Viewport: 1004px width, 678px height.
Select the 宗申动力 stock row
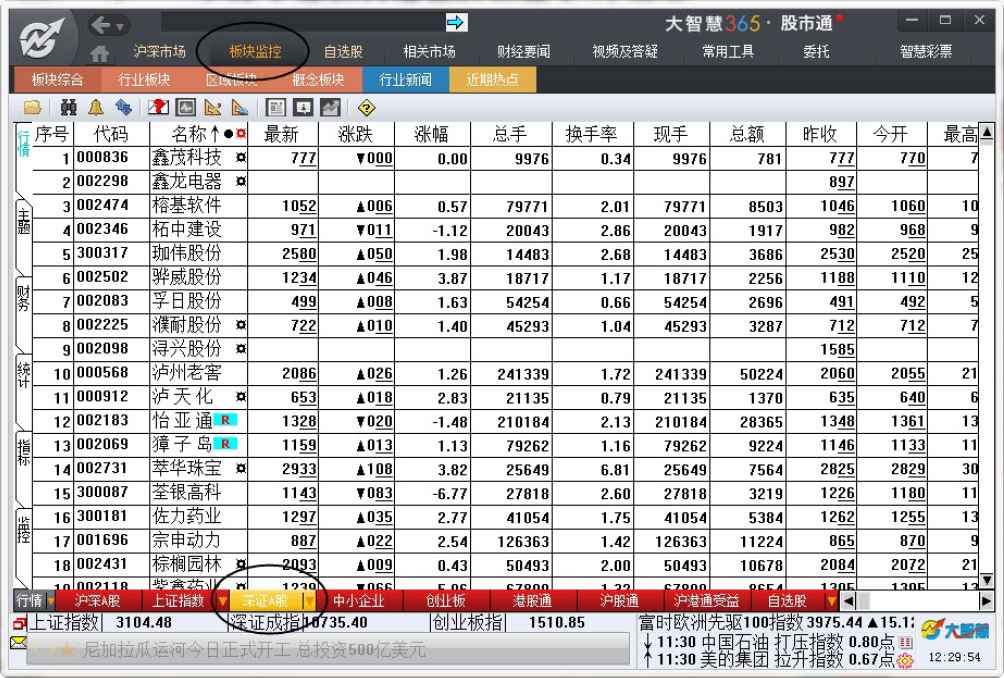click(x=505, y=540)
